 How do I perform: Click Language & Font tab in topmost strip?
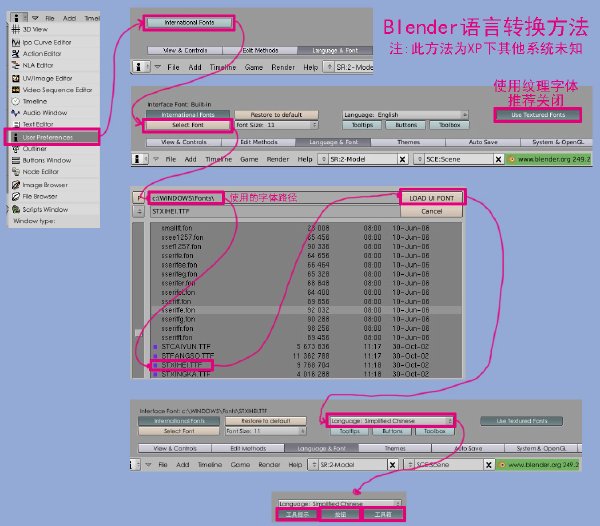(x=335, y=50)
